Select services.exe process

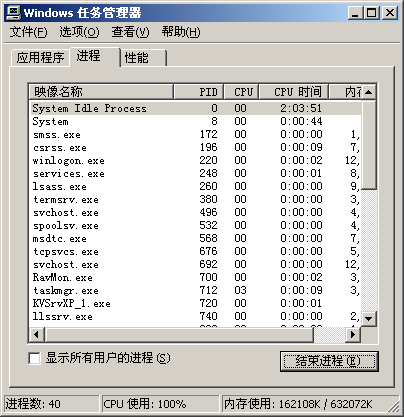(195, 173)
